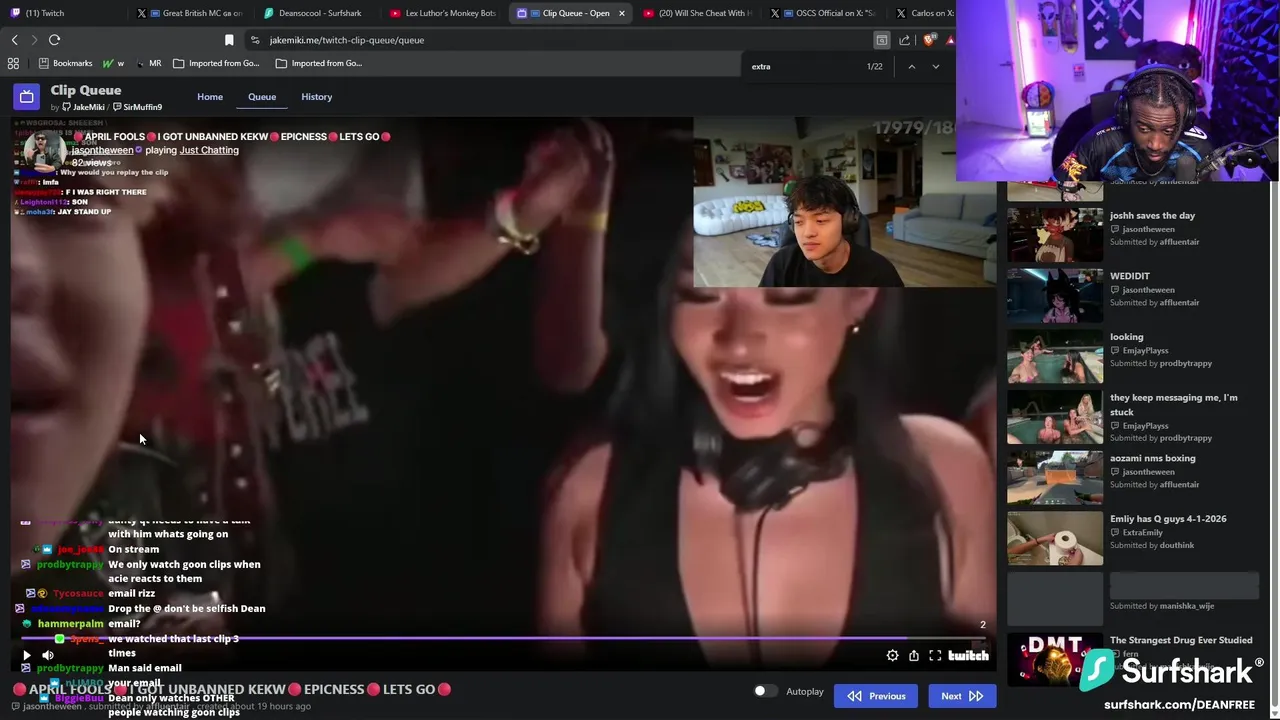1280x720 pixels.
Task: Seek along the purple video progress bar
Action: [x=503, y=638]
